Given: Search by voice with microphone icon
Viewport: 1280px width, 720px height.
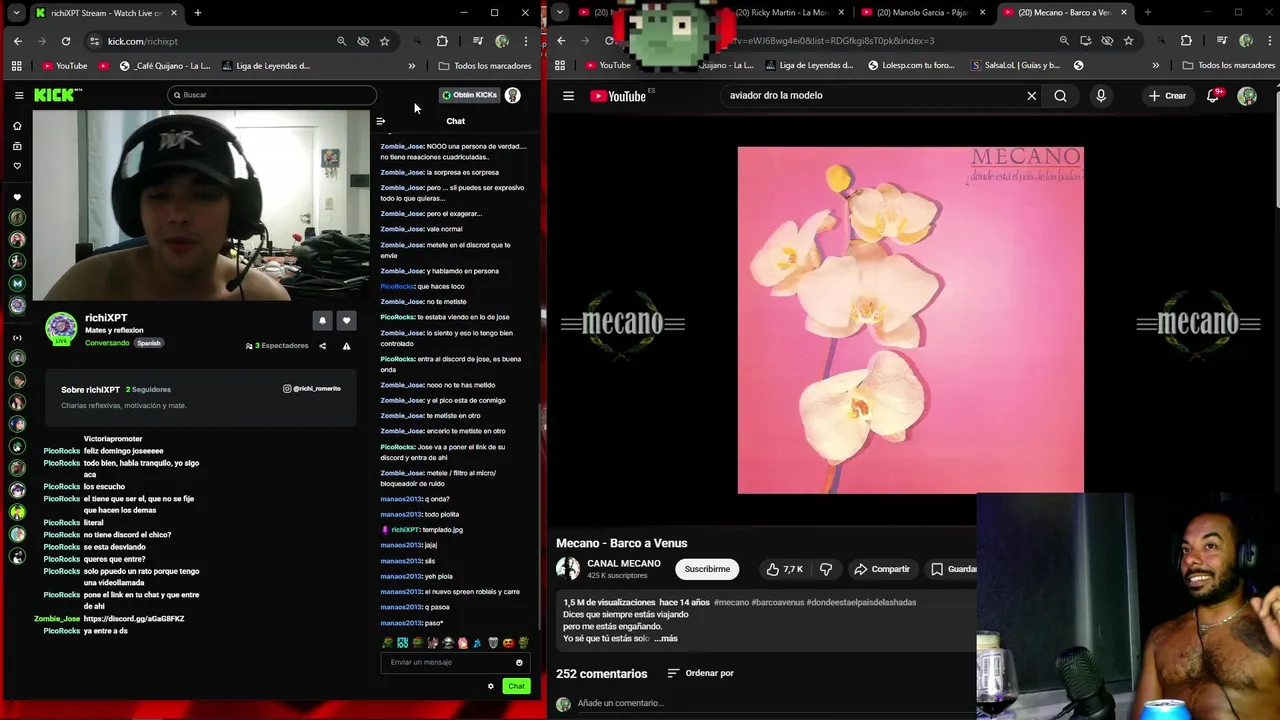Looking at the screenshot, I should [1101, 96].
